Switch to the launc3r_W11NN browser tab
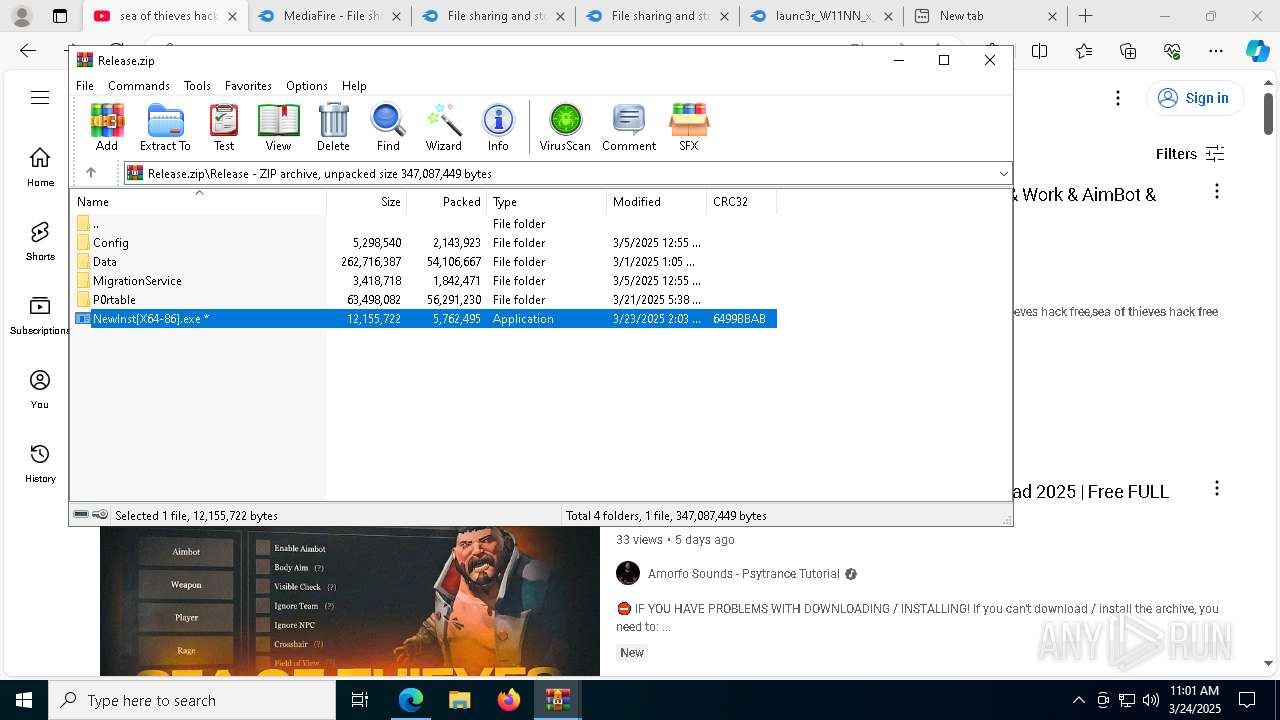This screenshot has height=720, width=1280. click(x=822, y=16)
